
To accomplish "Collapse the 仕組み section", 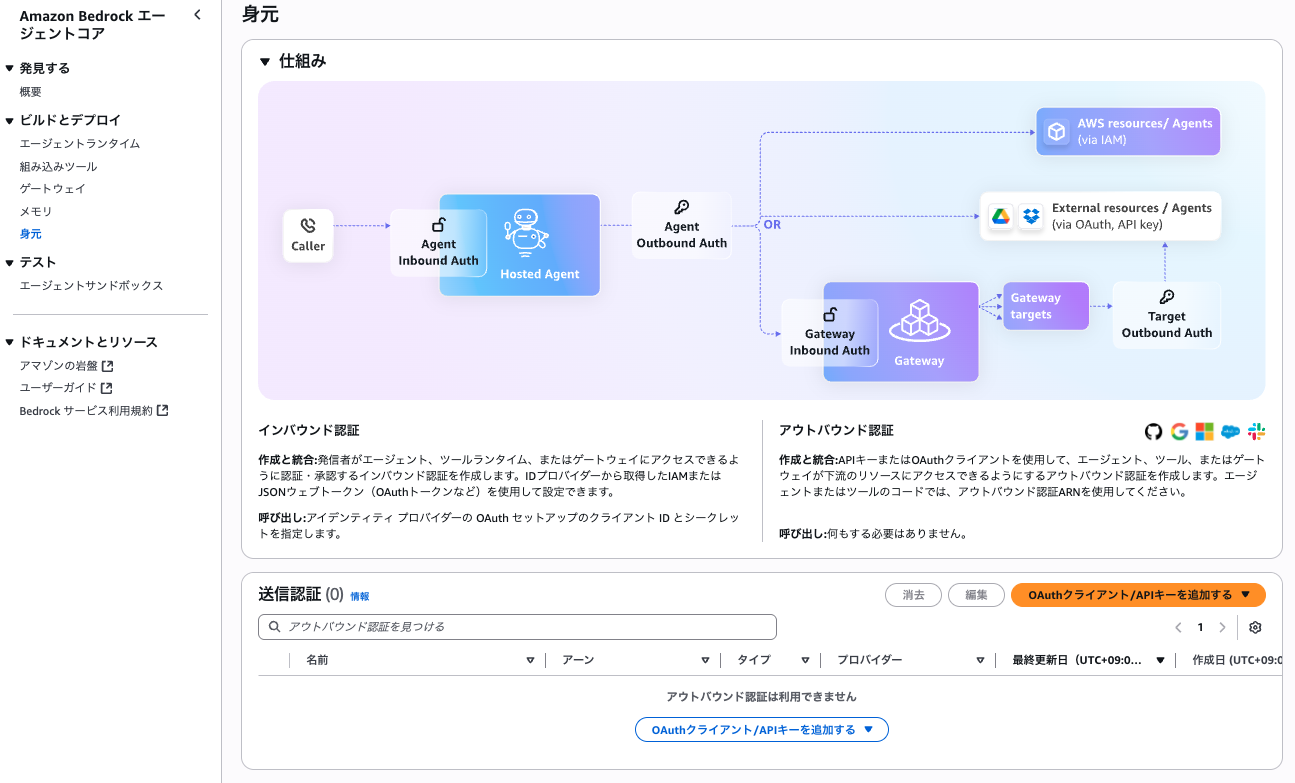I will pos(265,61).
